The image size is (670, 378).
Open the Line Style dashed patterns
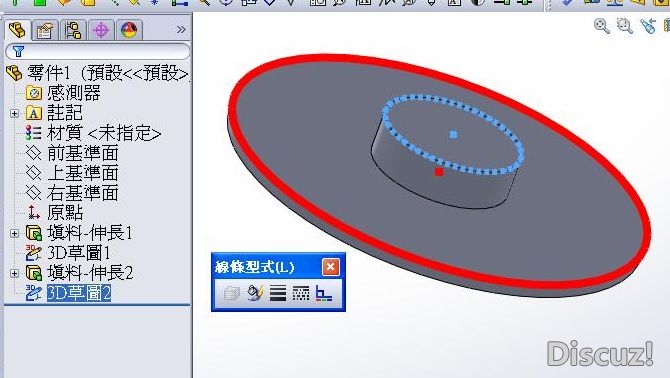(x=301, y=293)
